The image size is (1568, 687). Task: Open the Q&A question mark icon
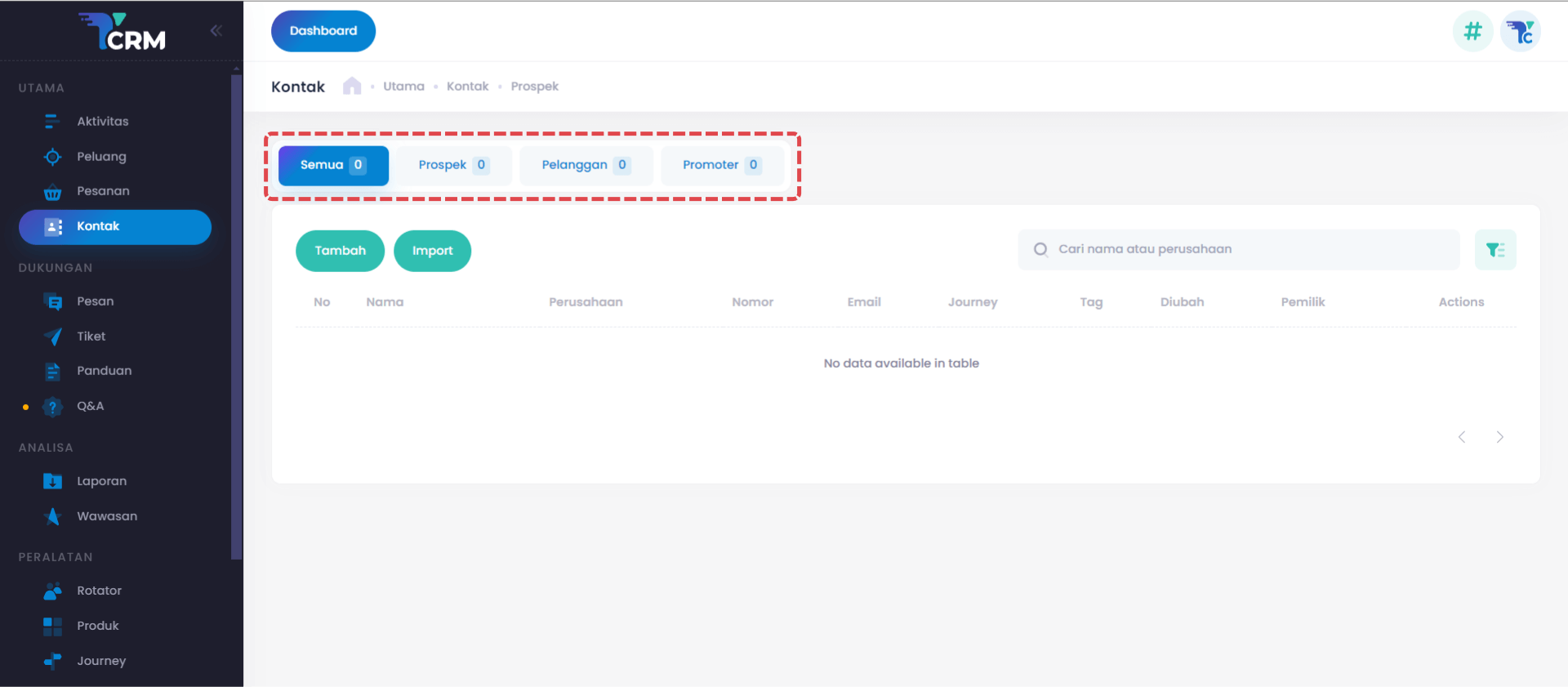pos(53,407)
